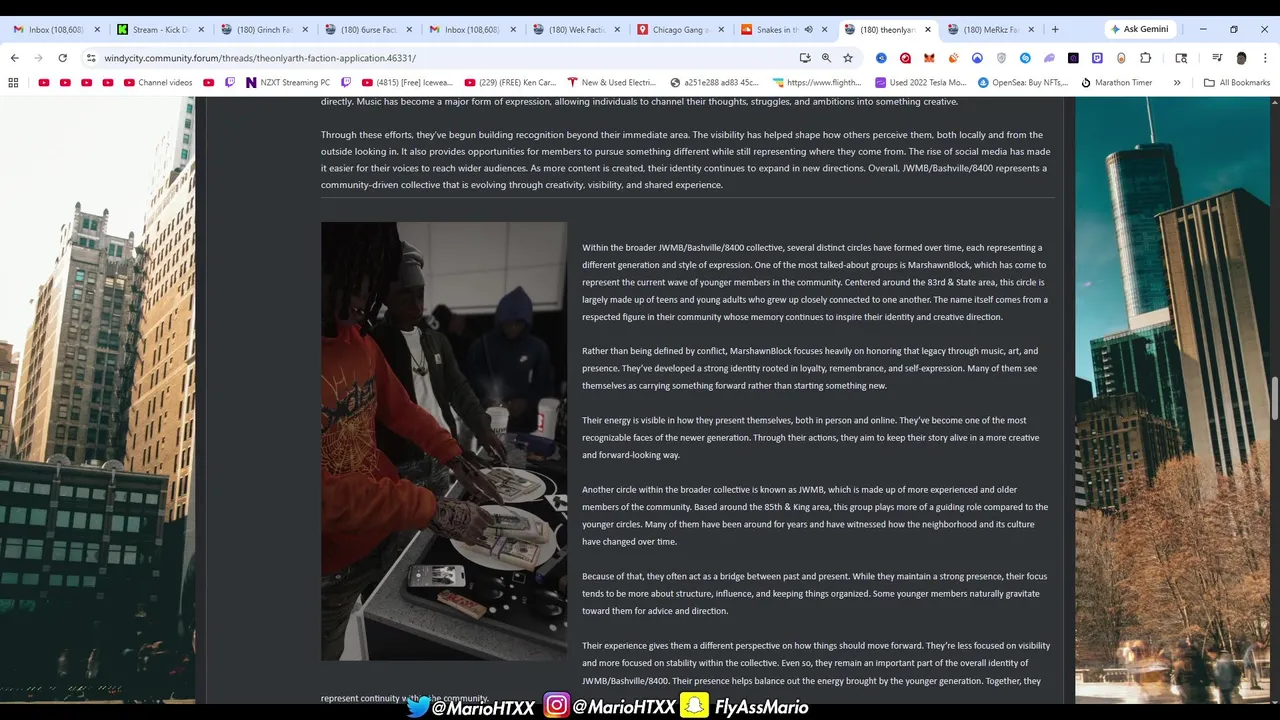
Task: Click the Ask Gemini button
Action: pos(1140,29)
